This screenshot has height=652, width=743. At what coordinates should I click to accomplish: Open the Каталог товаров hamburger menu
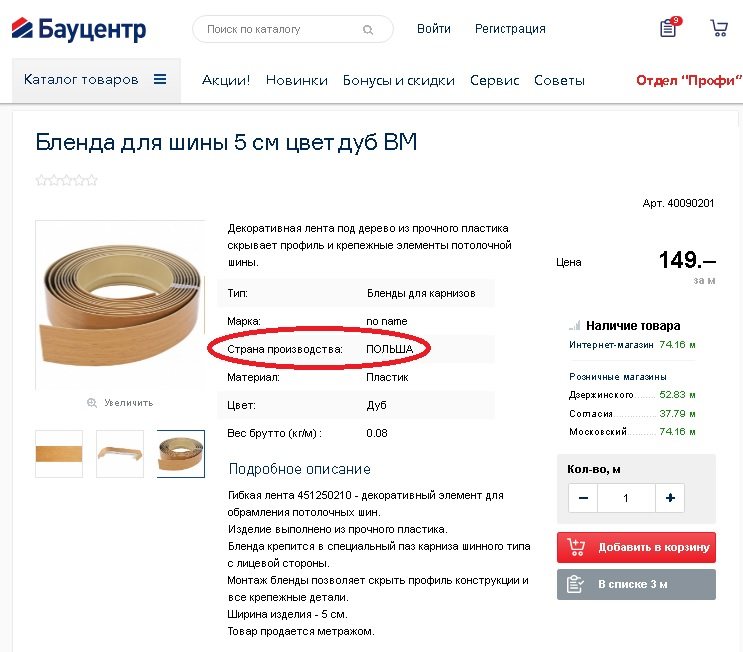(x=160, y=79)
